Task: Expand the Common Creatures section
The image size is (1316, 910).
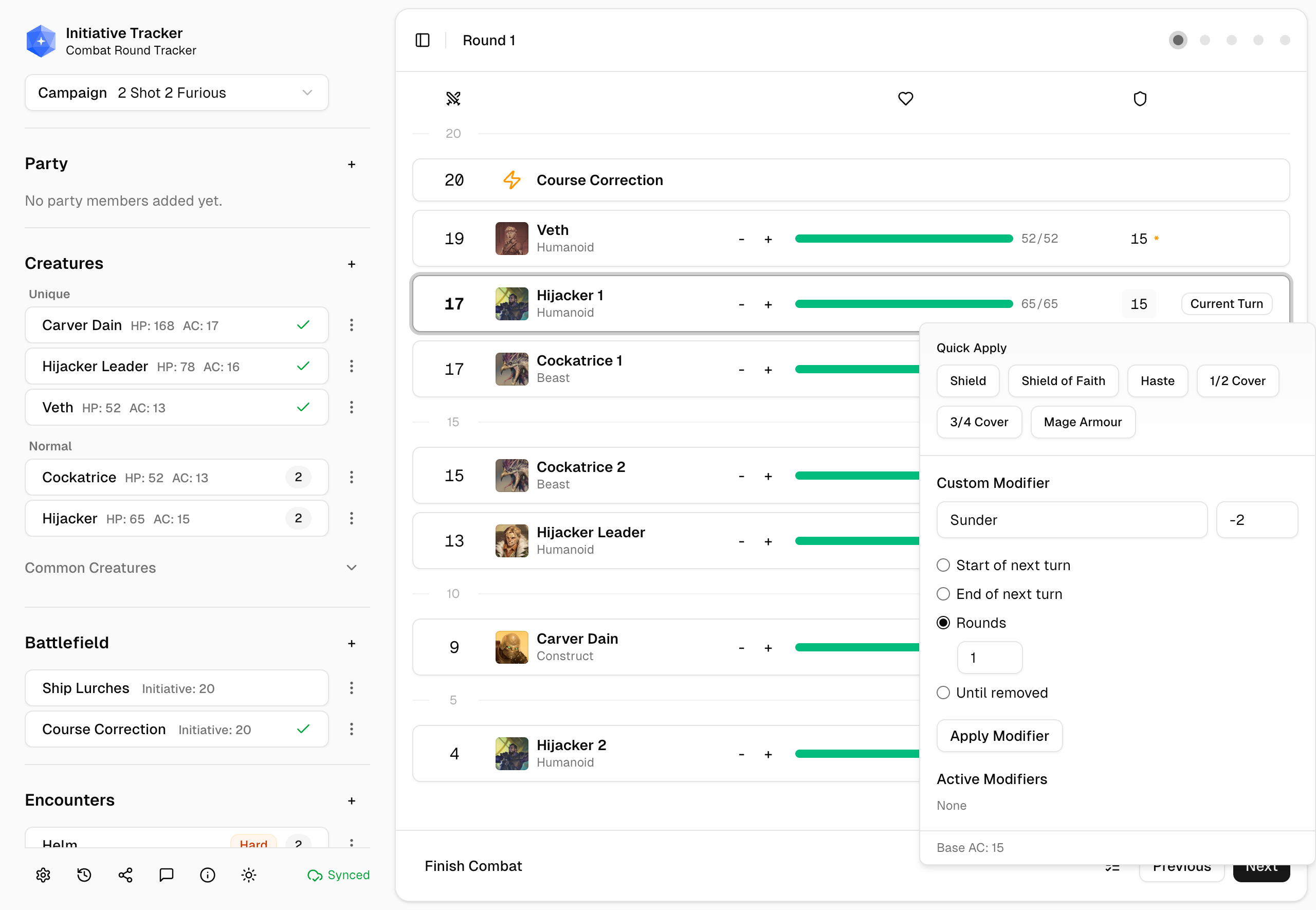Action: (x=352, y=568)
